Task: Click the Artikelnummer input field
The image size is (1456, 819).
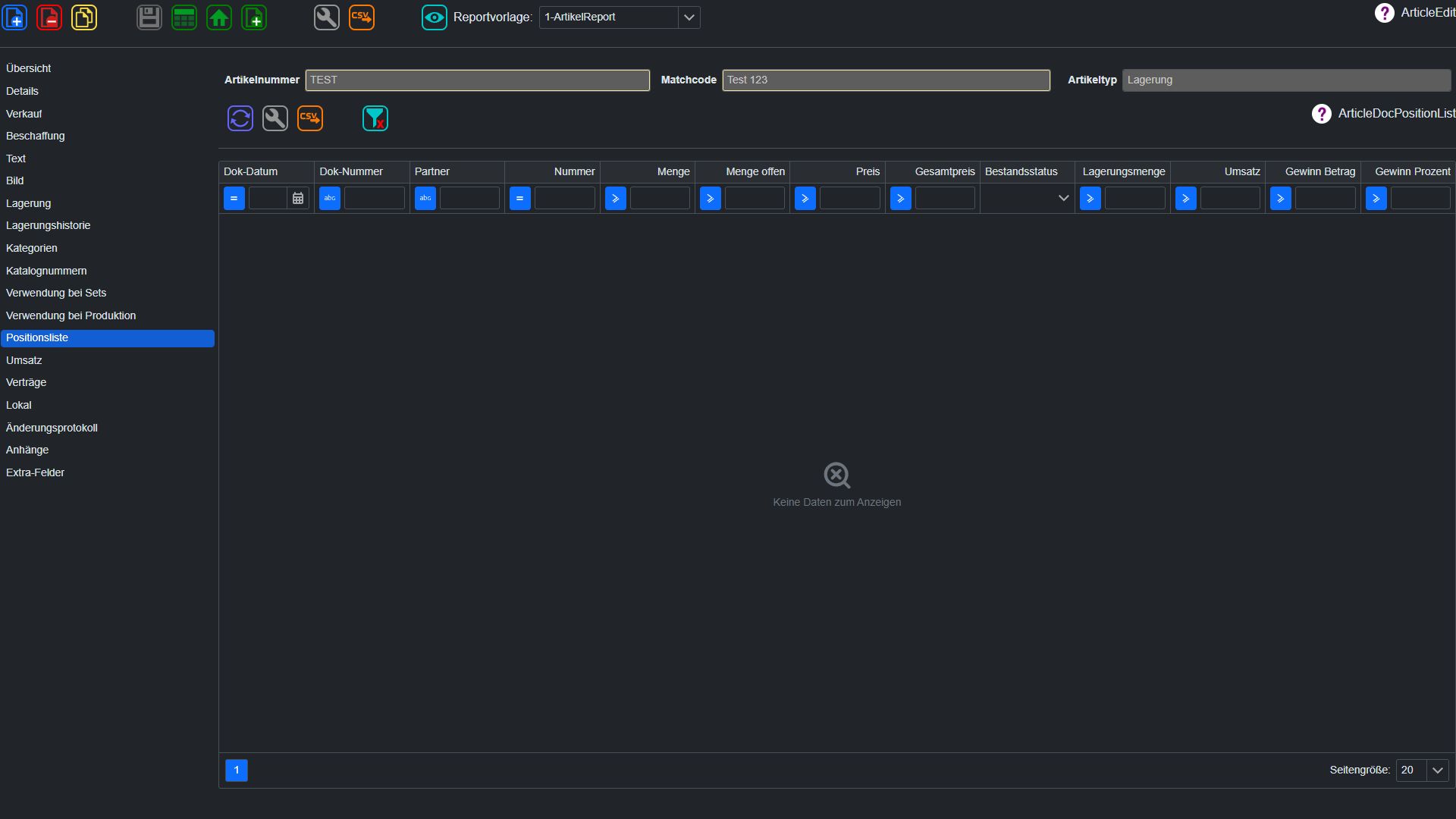Action: click(x=477, y=80)
